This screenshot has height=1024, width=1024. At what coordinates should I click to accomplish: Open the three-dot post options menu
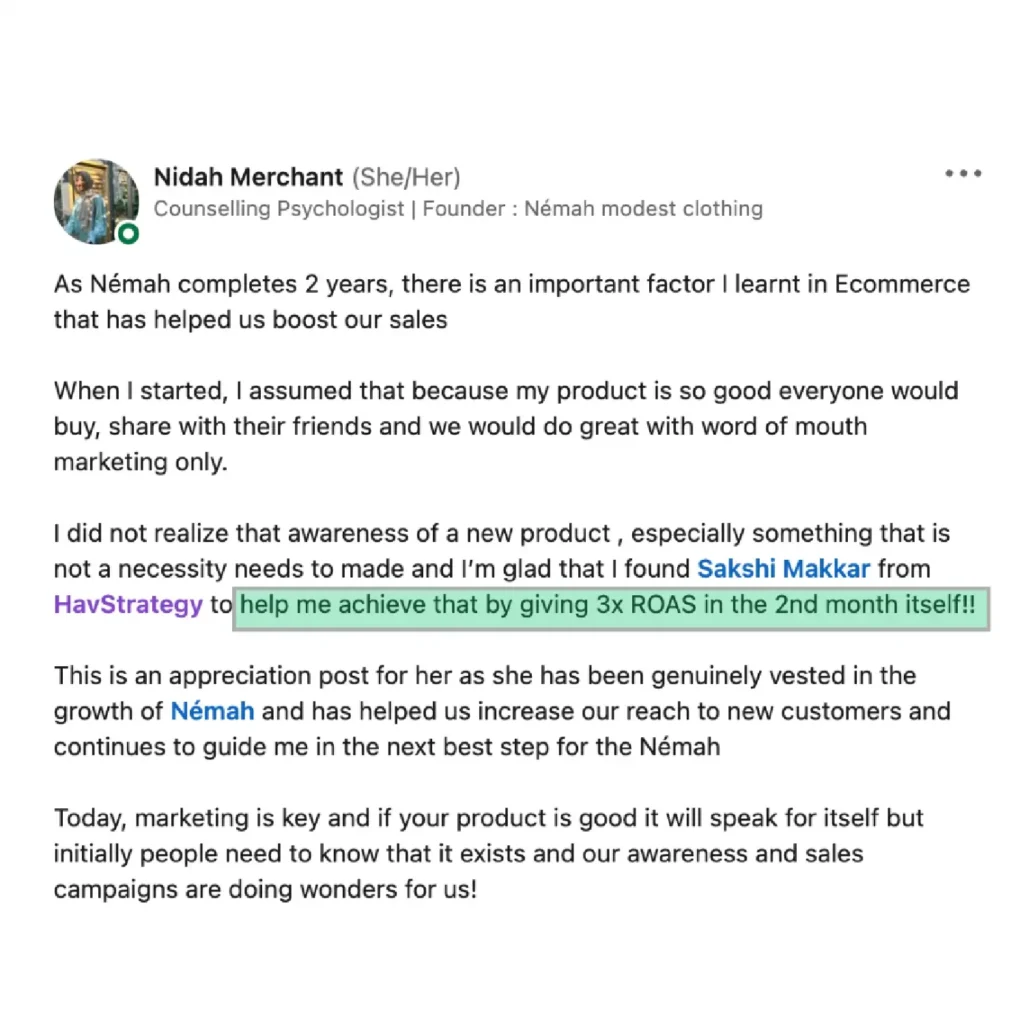tap(963, 174)
